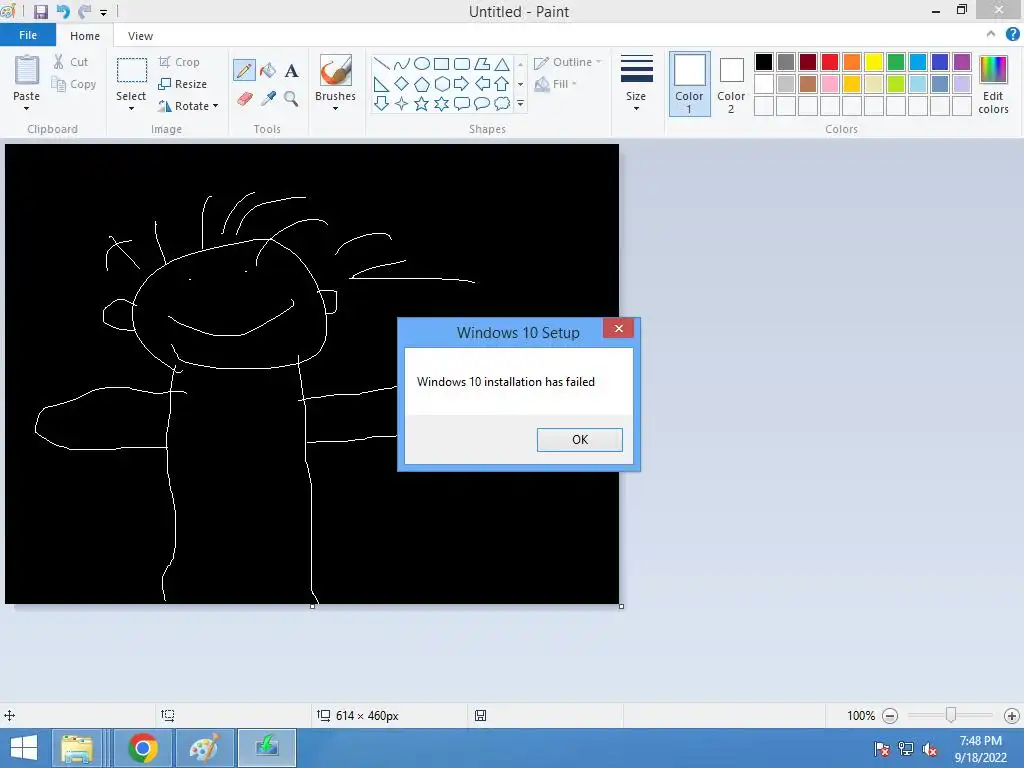This screenshot has height=768, width=1024.
Task: Choose the Right arrow shape
Action: tap(462, 84)
